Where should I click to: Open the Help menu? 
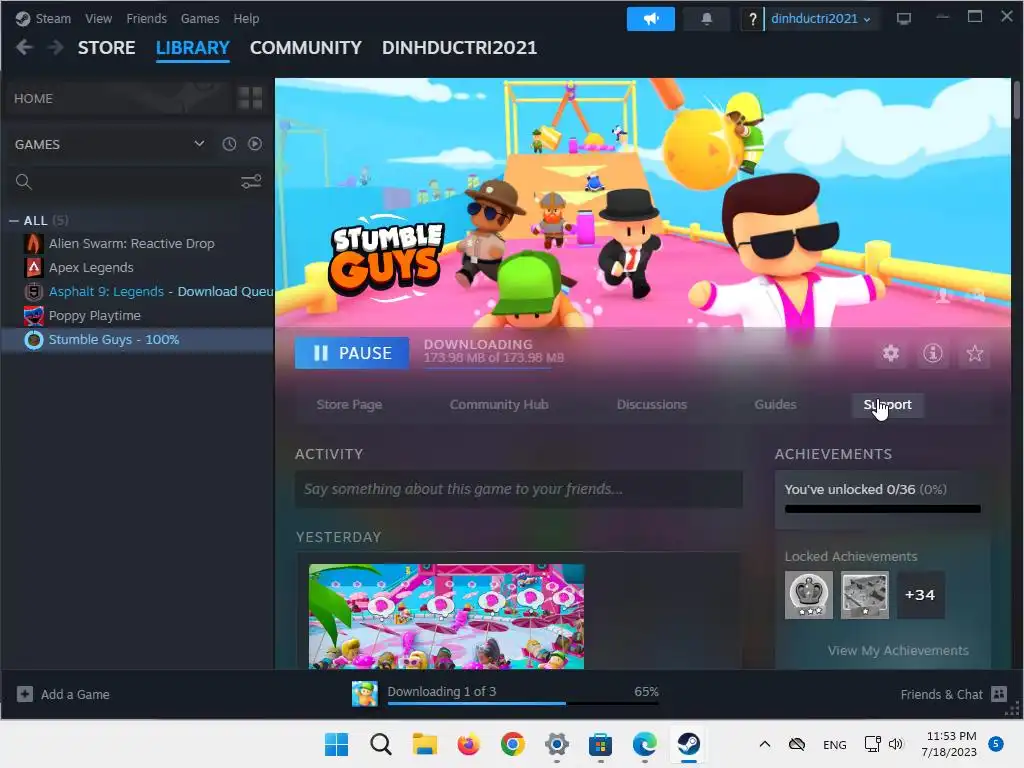pos(246,19)
